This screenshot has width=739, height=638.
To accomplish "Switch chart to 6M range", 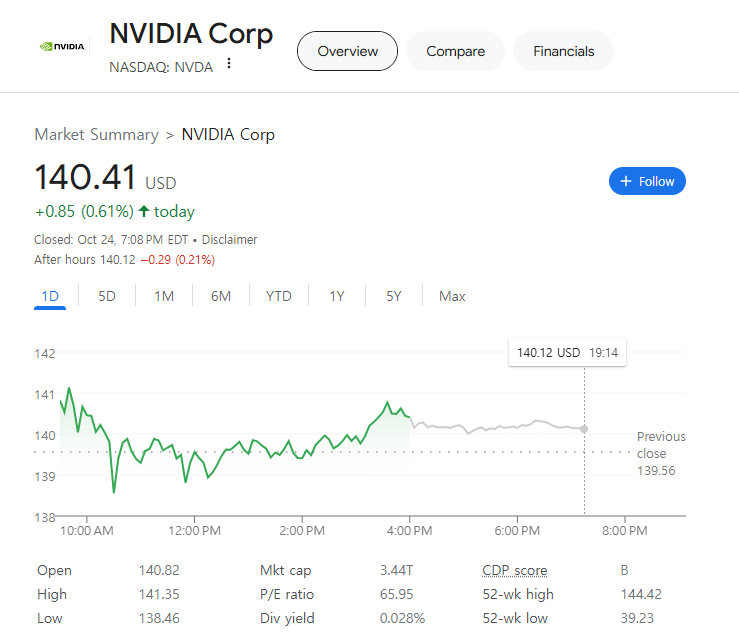I will 221,296.
